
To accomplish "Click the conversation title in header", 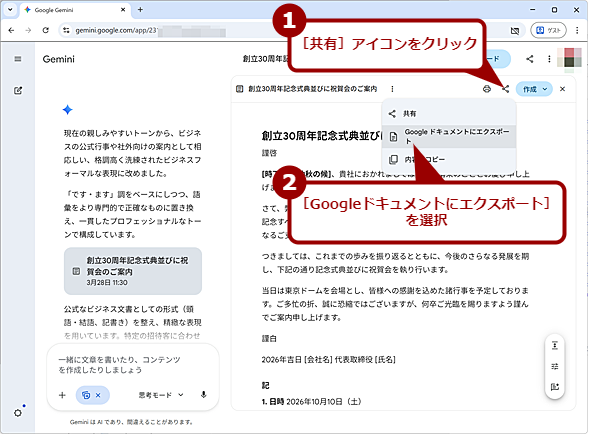I will click(266, 59).
